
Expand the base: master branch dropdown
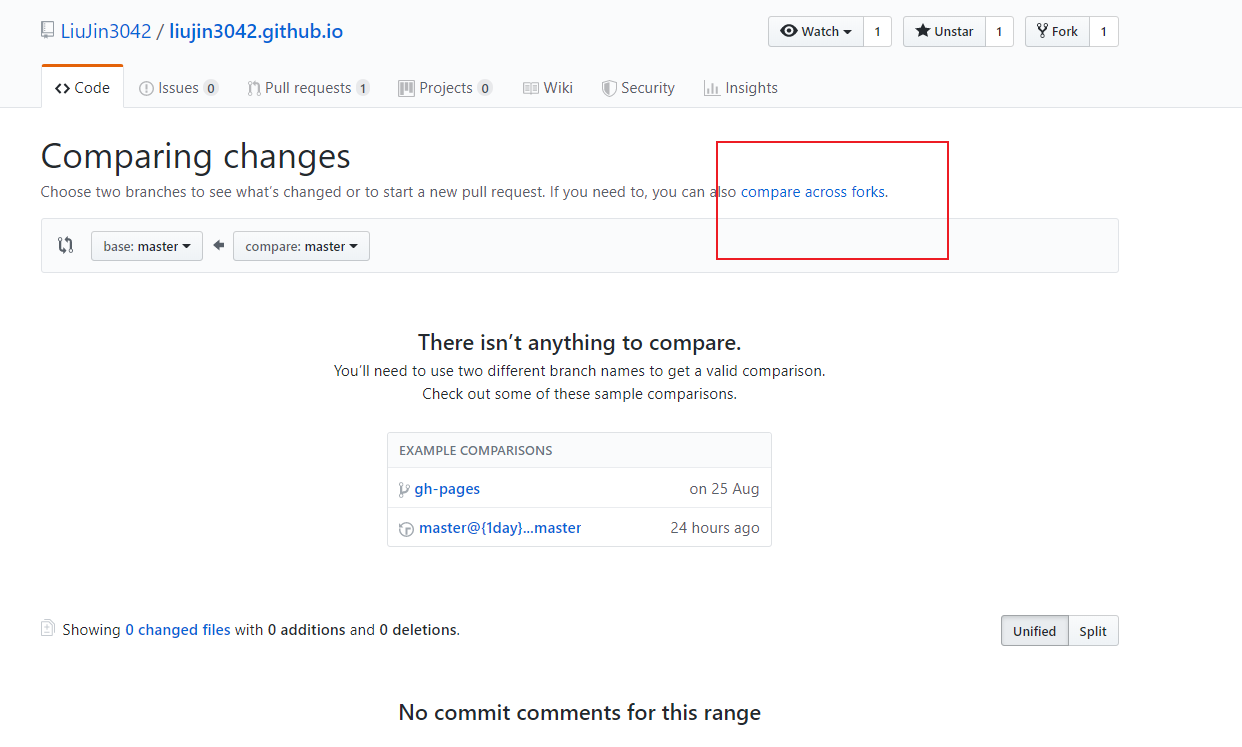click(147, 246)
